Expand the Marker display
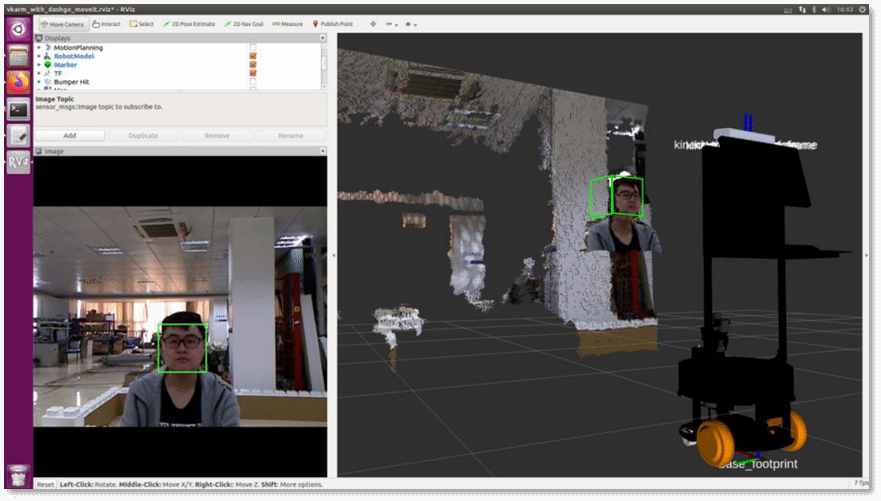 click(39, 65)
